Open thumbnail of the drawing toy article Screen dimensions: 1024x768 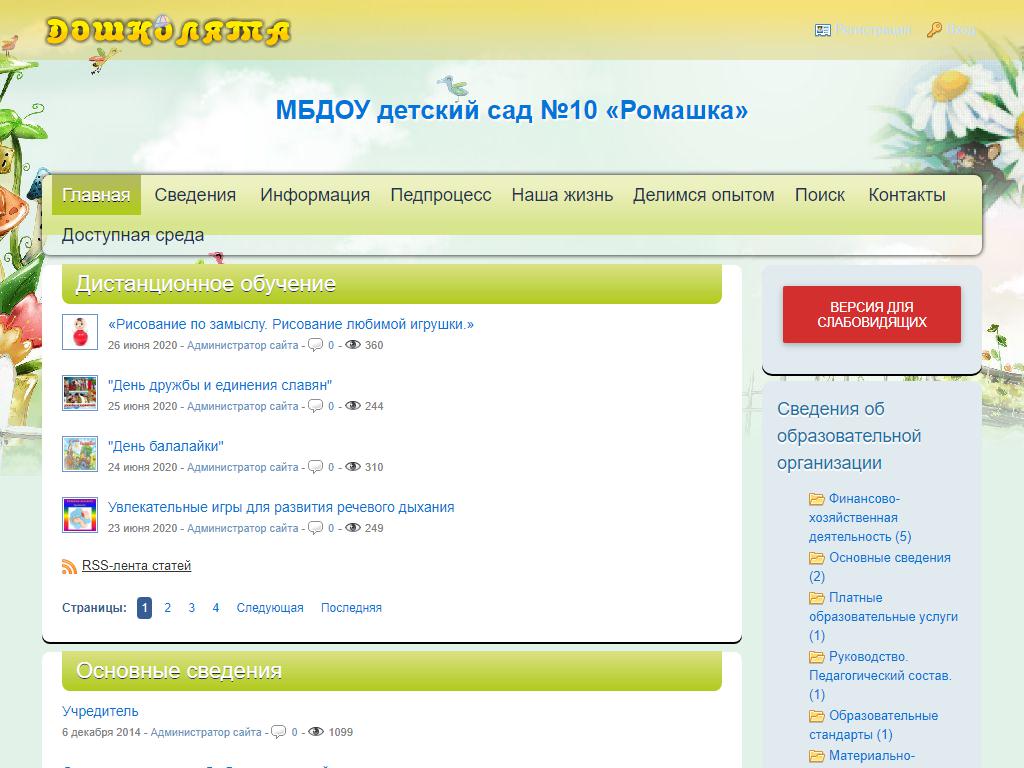[79, 332]
